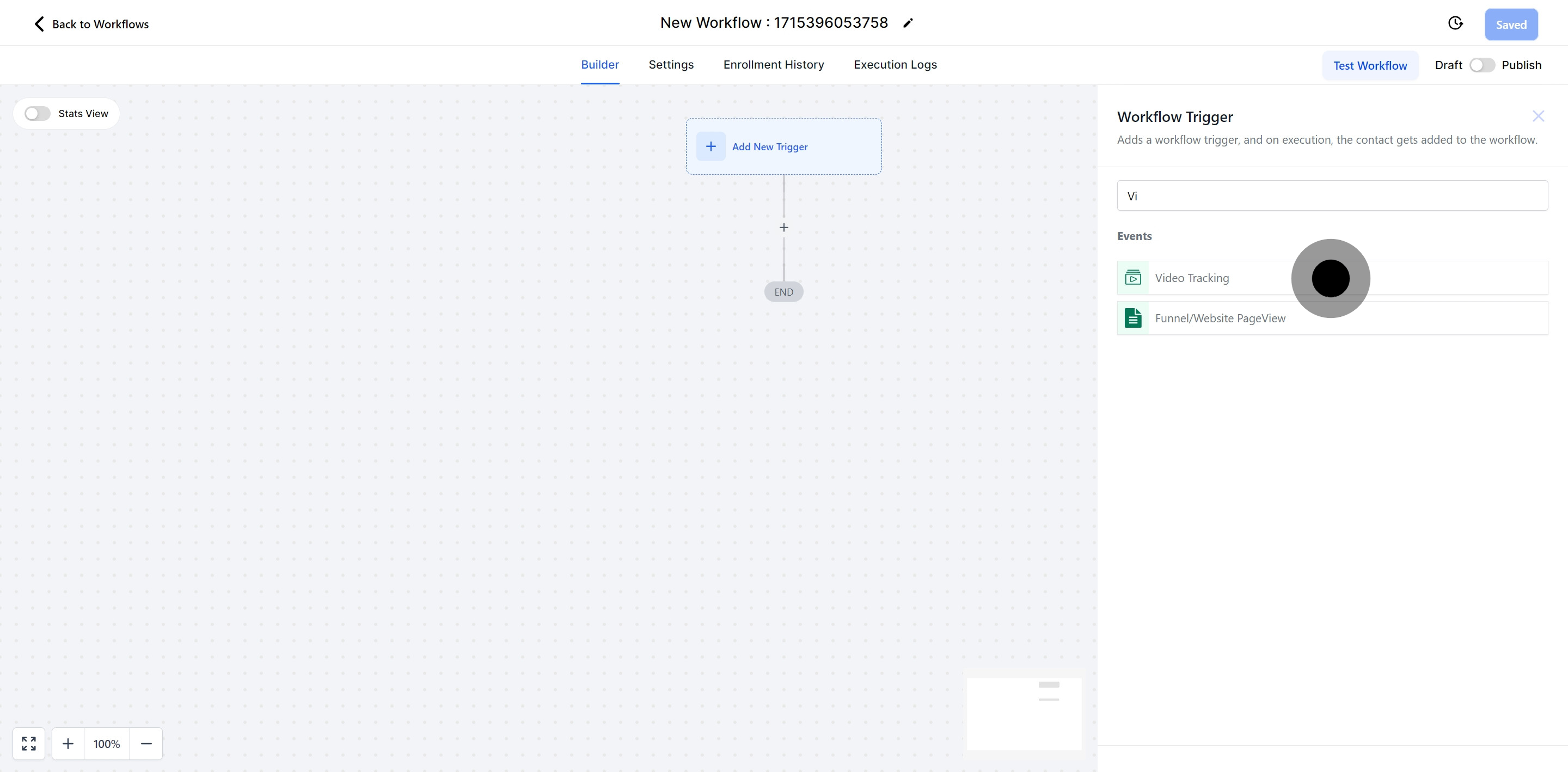Screen dimensions: 1568x772
Task: Click the Test Workflow button
Action: tap(1370, 65)
